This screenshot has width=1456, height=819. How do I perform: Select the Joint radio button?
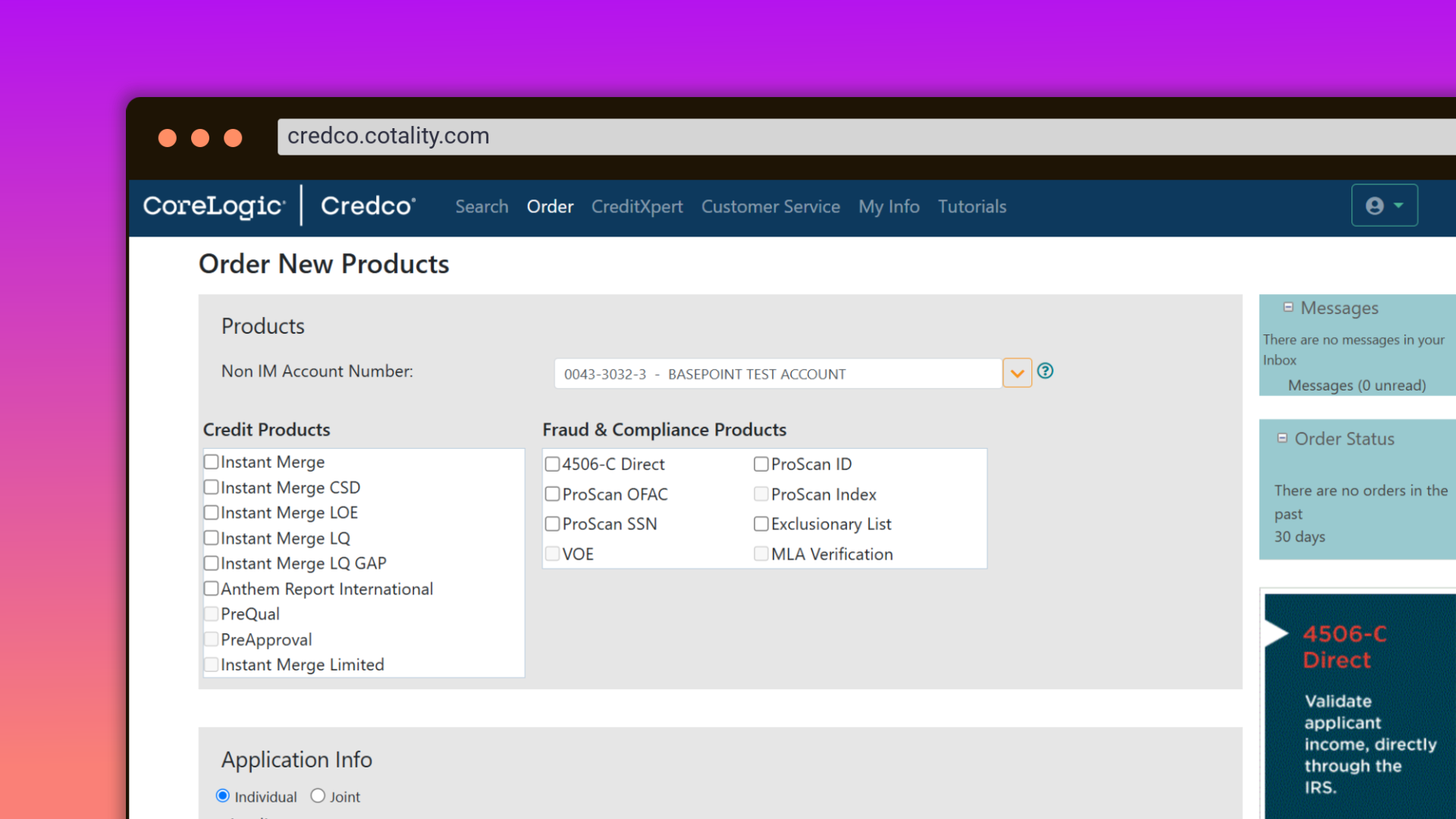[x=318, y=795]
